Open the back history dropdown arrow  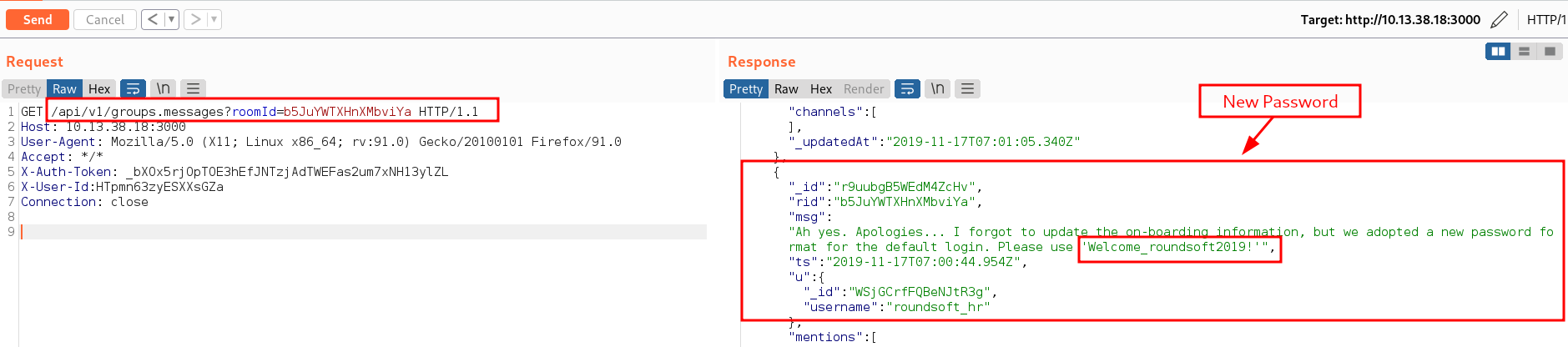pos(171,19)
